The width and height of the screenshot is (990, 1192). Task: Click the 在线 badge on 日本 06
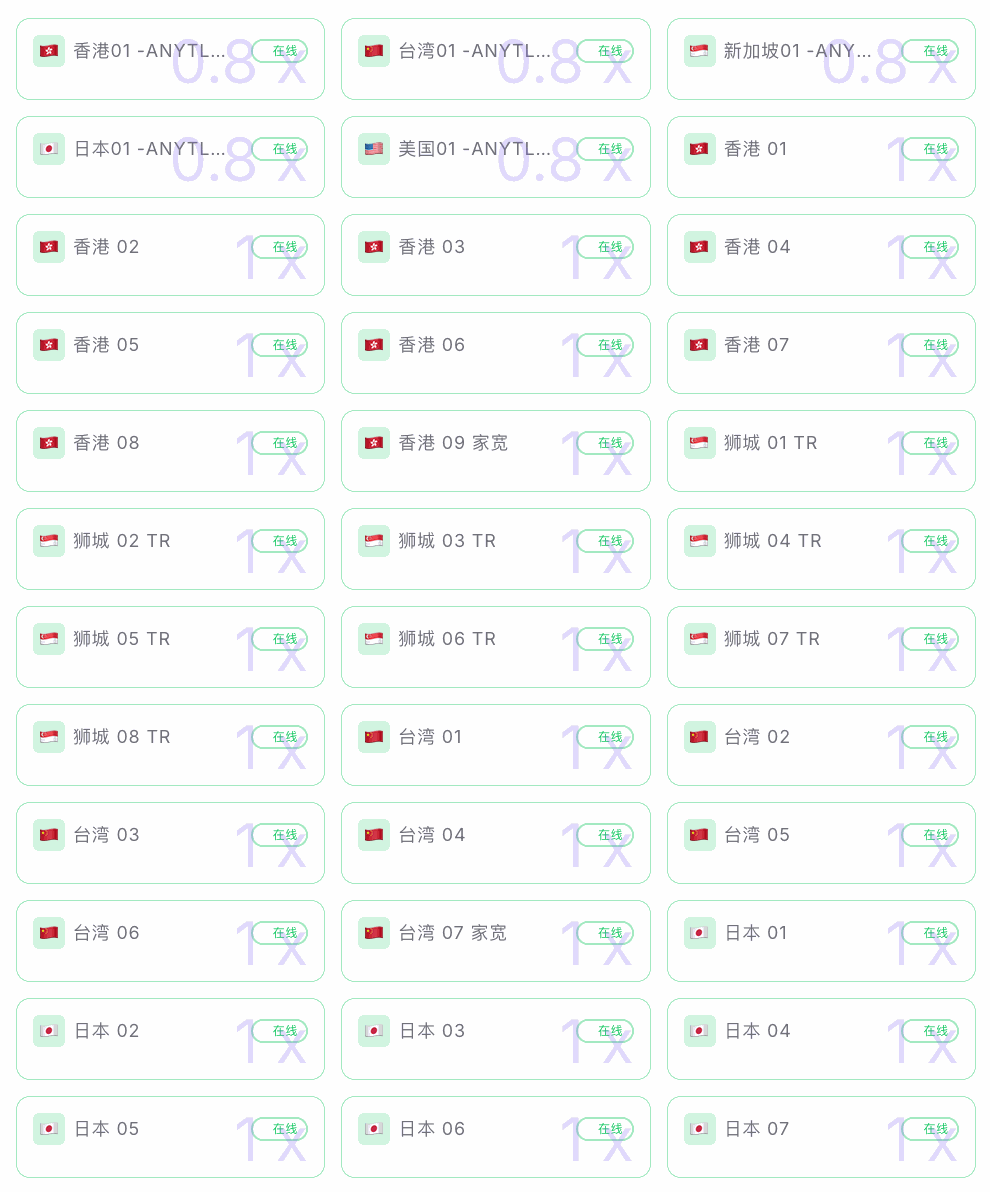[x=605, y=1129]
